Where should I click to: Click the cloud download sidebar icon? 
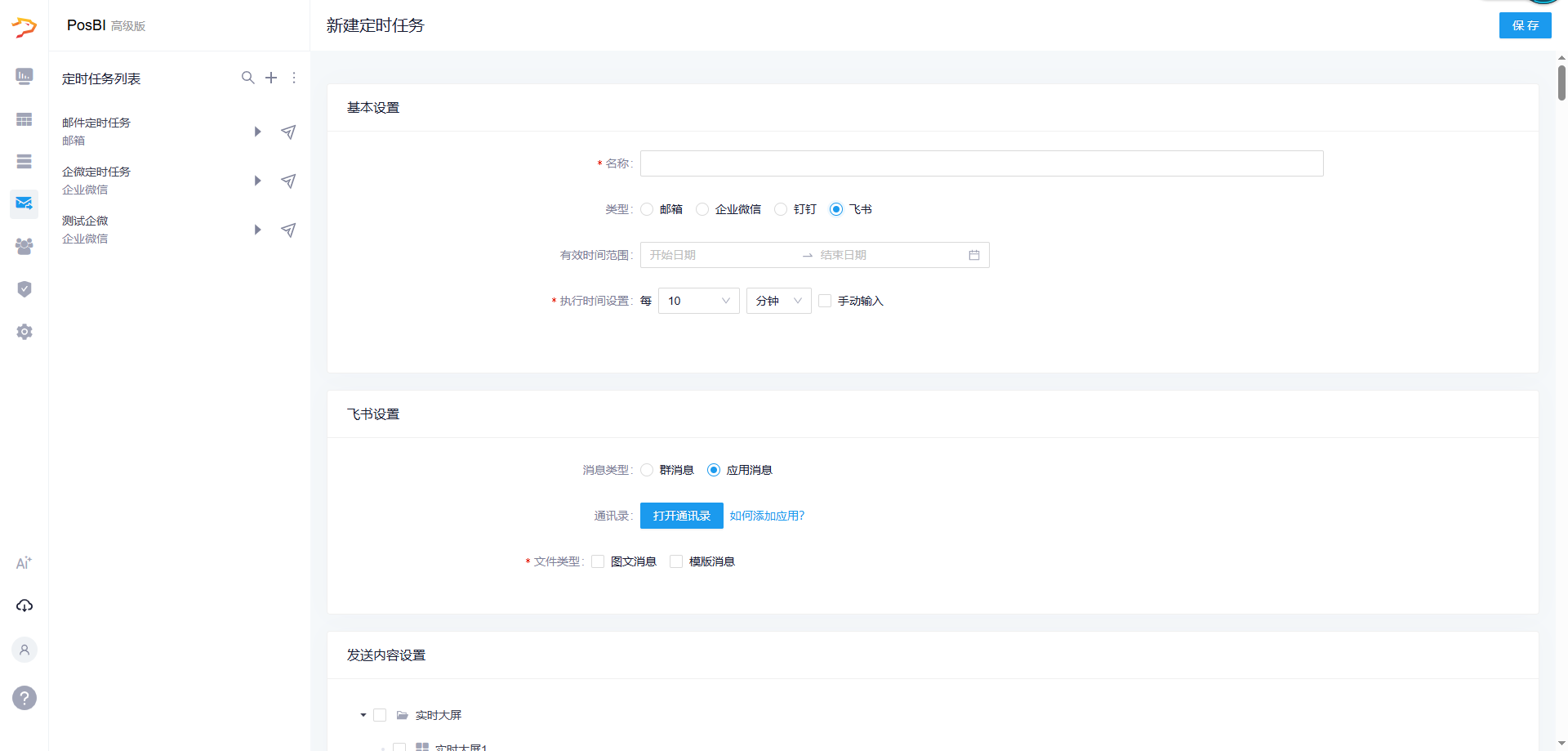pos(24,606)
